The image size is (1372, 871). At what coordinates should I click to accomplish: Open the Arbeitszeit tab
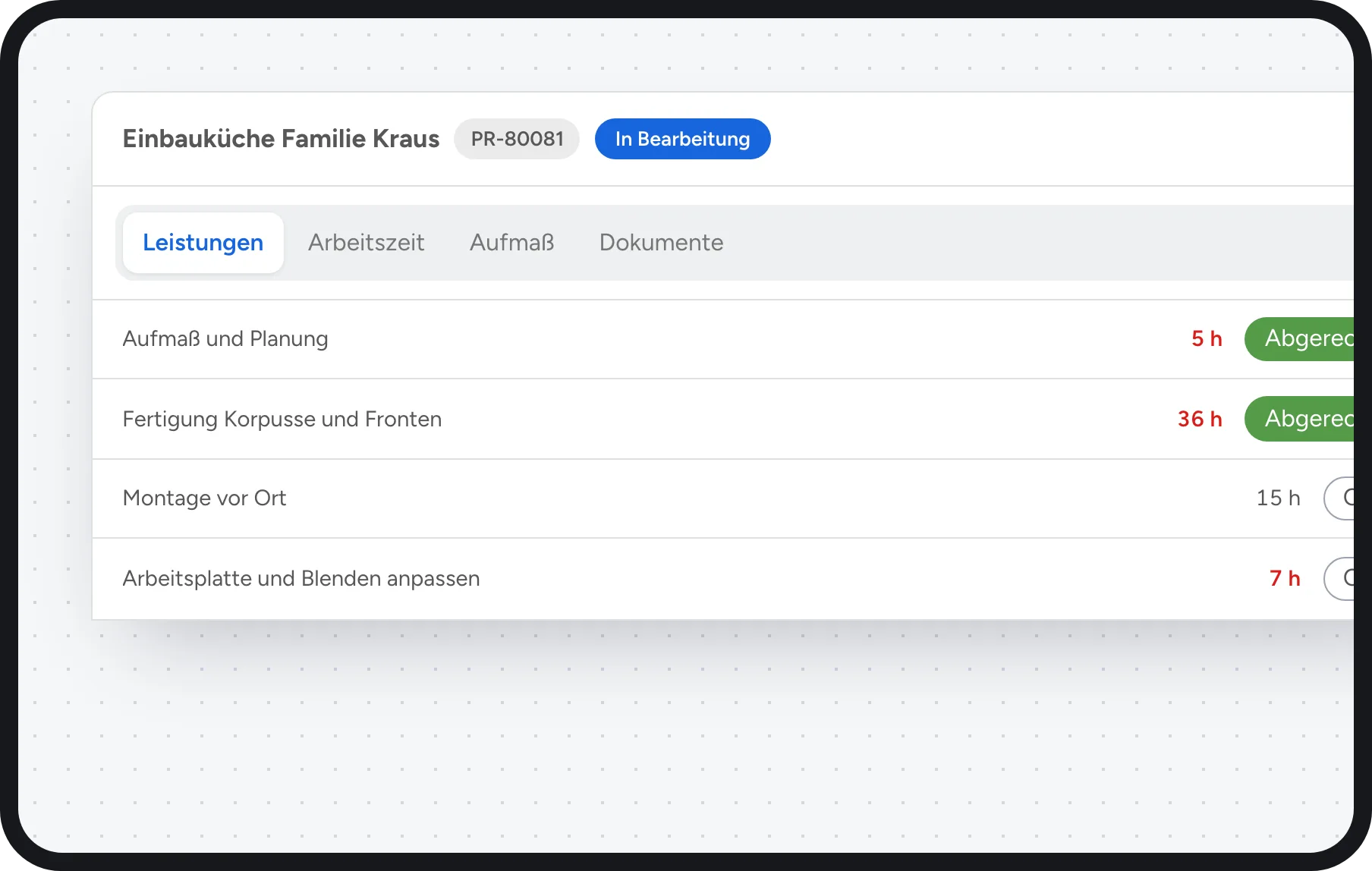pyautogui.click(x=366, y=243)
